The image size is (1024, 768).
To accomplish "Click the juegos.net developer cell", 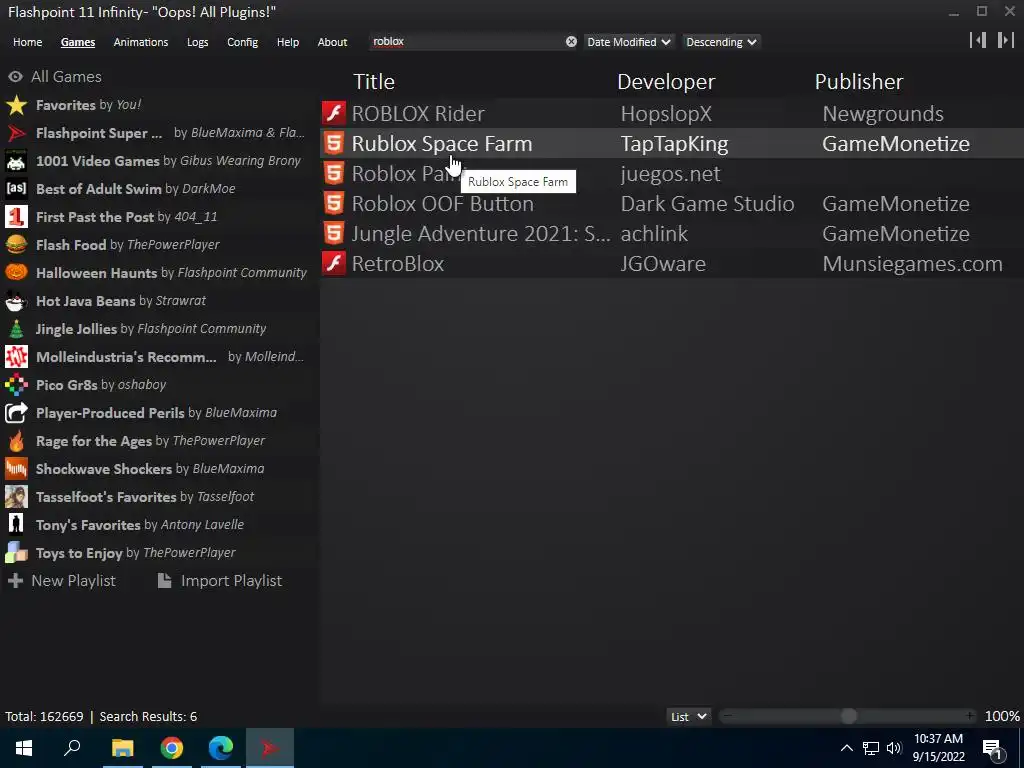I will 670,174.
